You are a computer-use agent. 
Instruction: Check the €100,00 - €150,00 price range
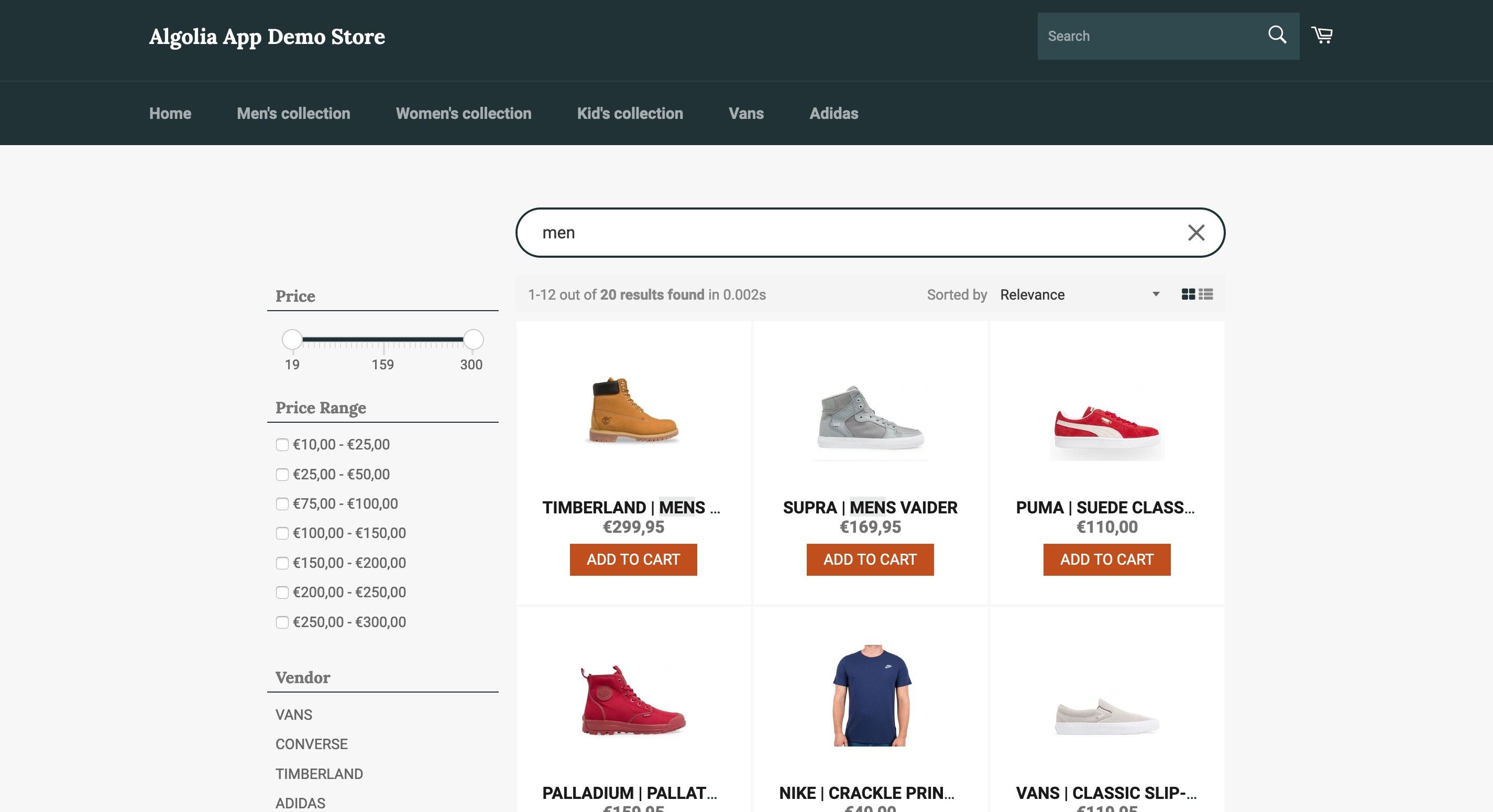point(282,534)
